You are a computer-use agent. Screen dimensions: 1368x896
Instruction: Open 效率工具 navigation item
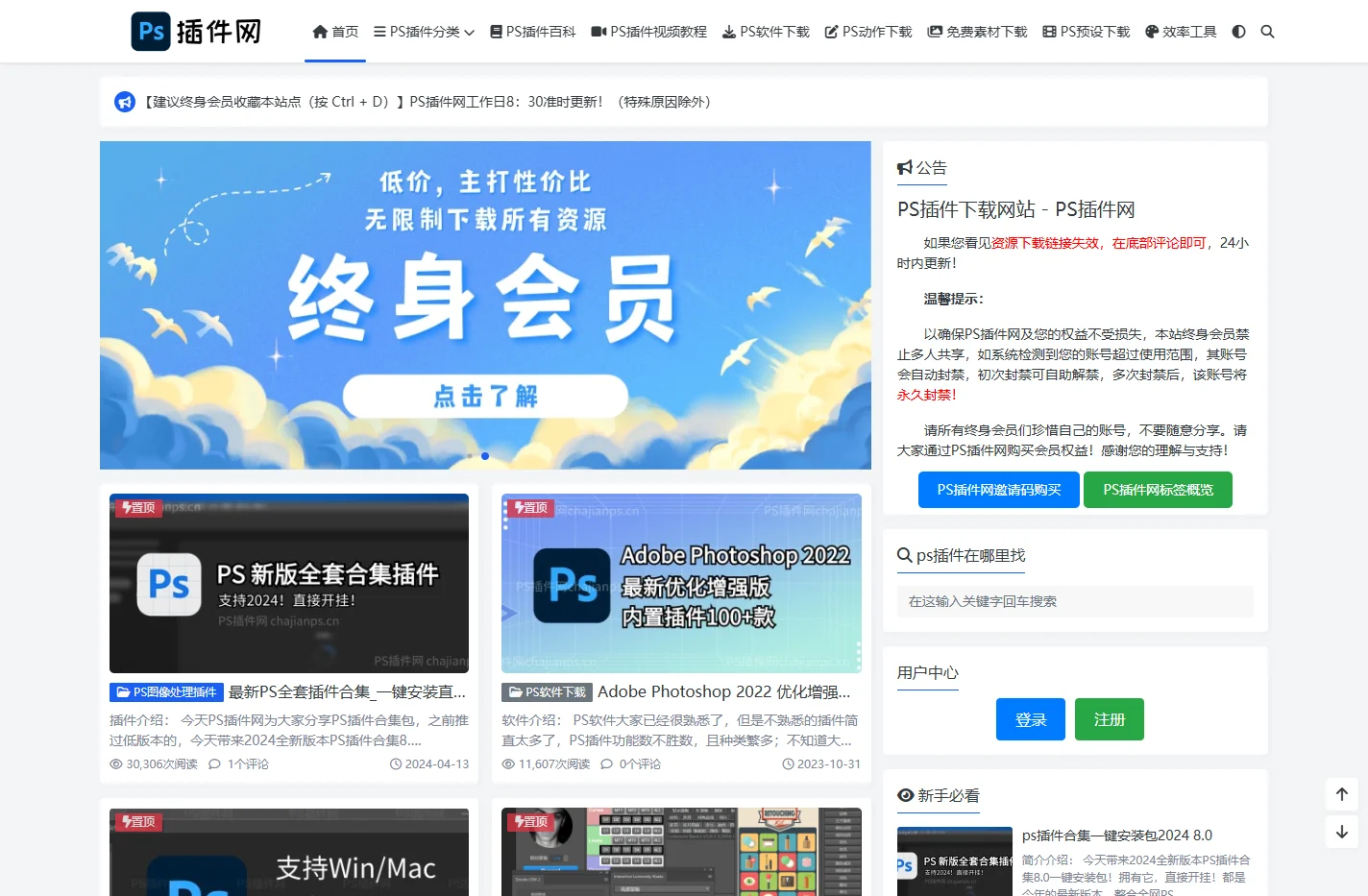click(x=1181, y=32)
